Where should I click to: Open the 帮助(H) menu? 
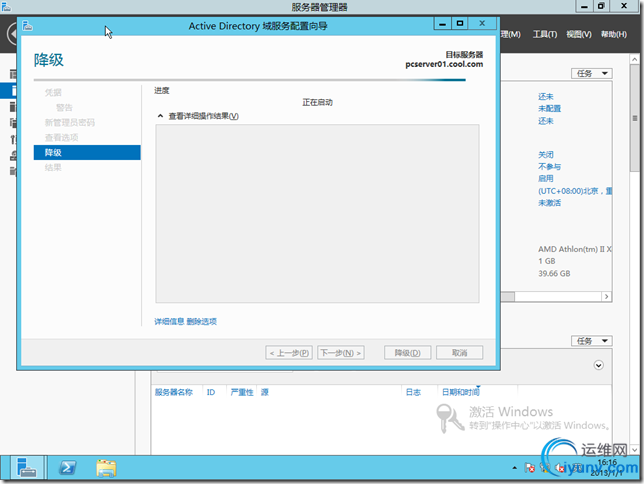(614, 35)
